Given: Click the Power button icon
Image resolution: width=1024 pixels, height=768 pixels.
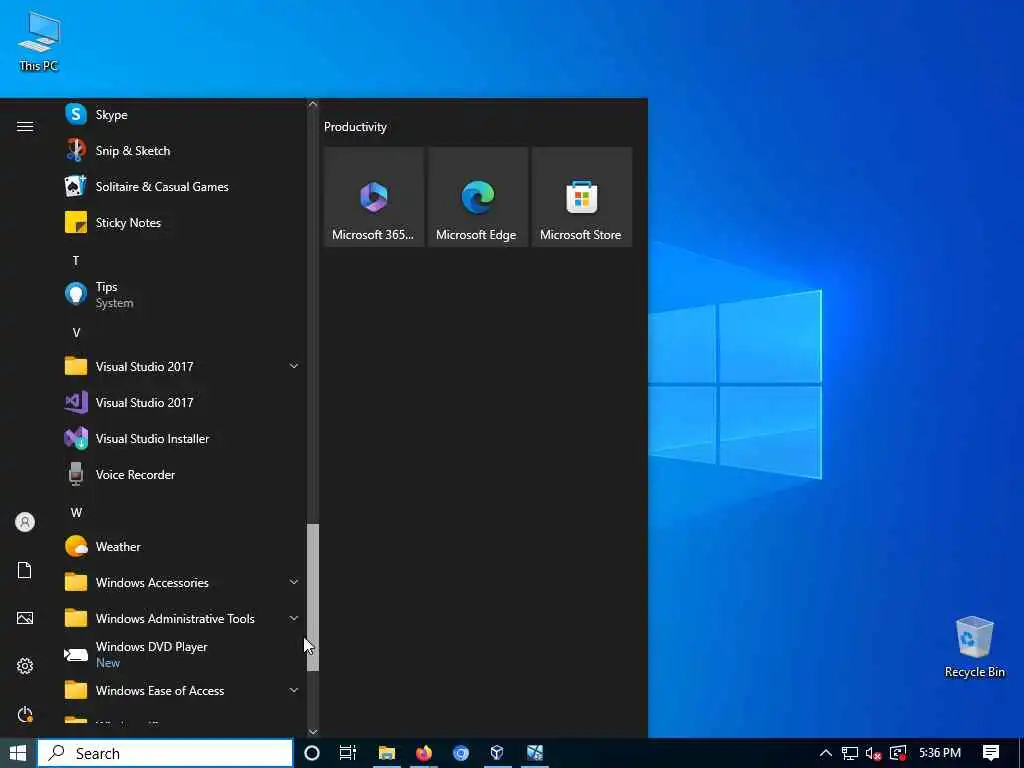Looking at the screenshot, I should click(x=25, y=714).
